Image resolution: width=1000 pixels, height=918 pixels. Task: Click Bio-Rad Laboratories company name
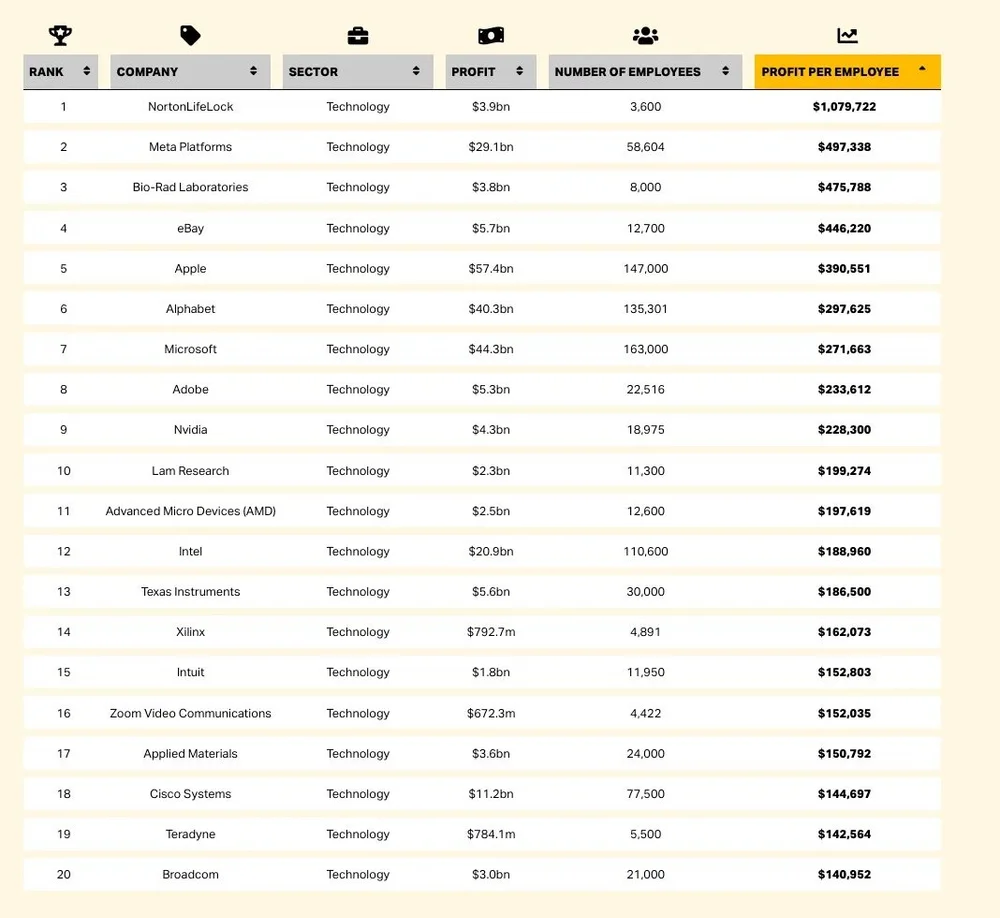[190, 187]
